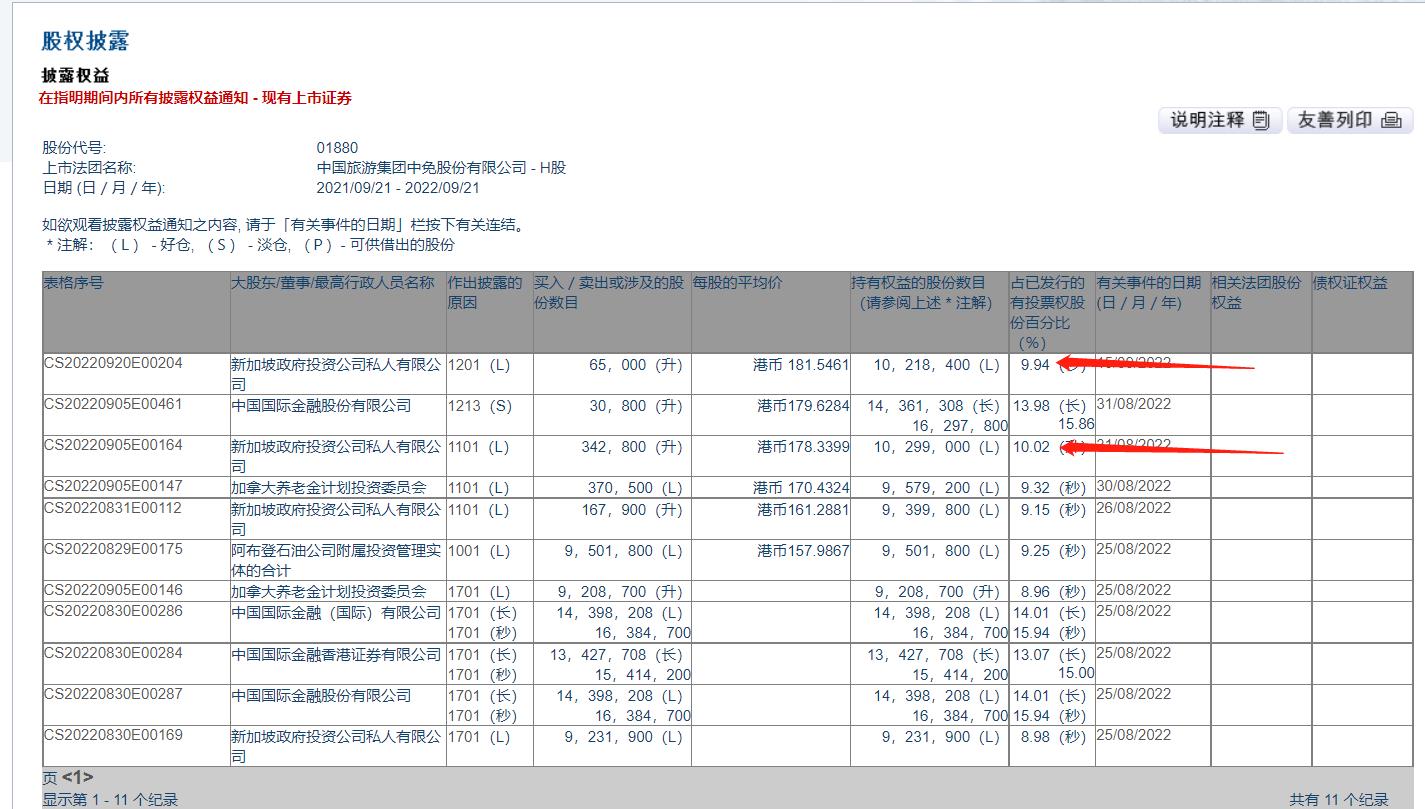Viewport: 1425px width, 809px height.
Task: Click event date 30/08/2022
Action: [x=1134, y=486]
